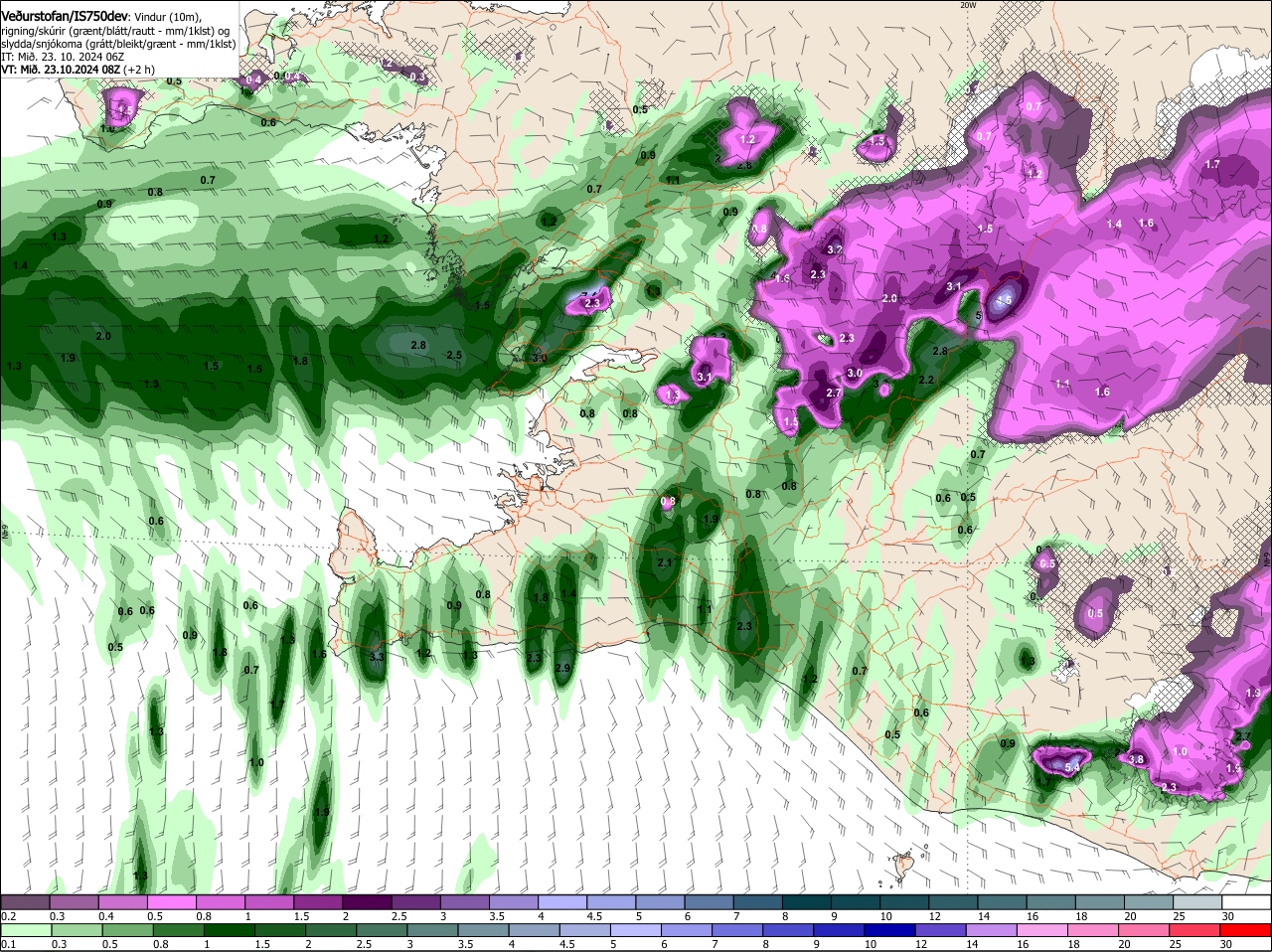Click the 5.4 snowfall value on the map

tap(1072, 767)
